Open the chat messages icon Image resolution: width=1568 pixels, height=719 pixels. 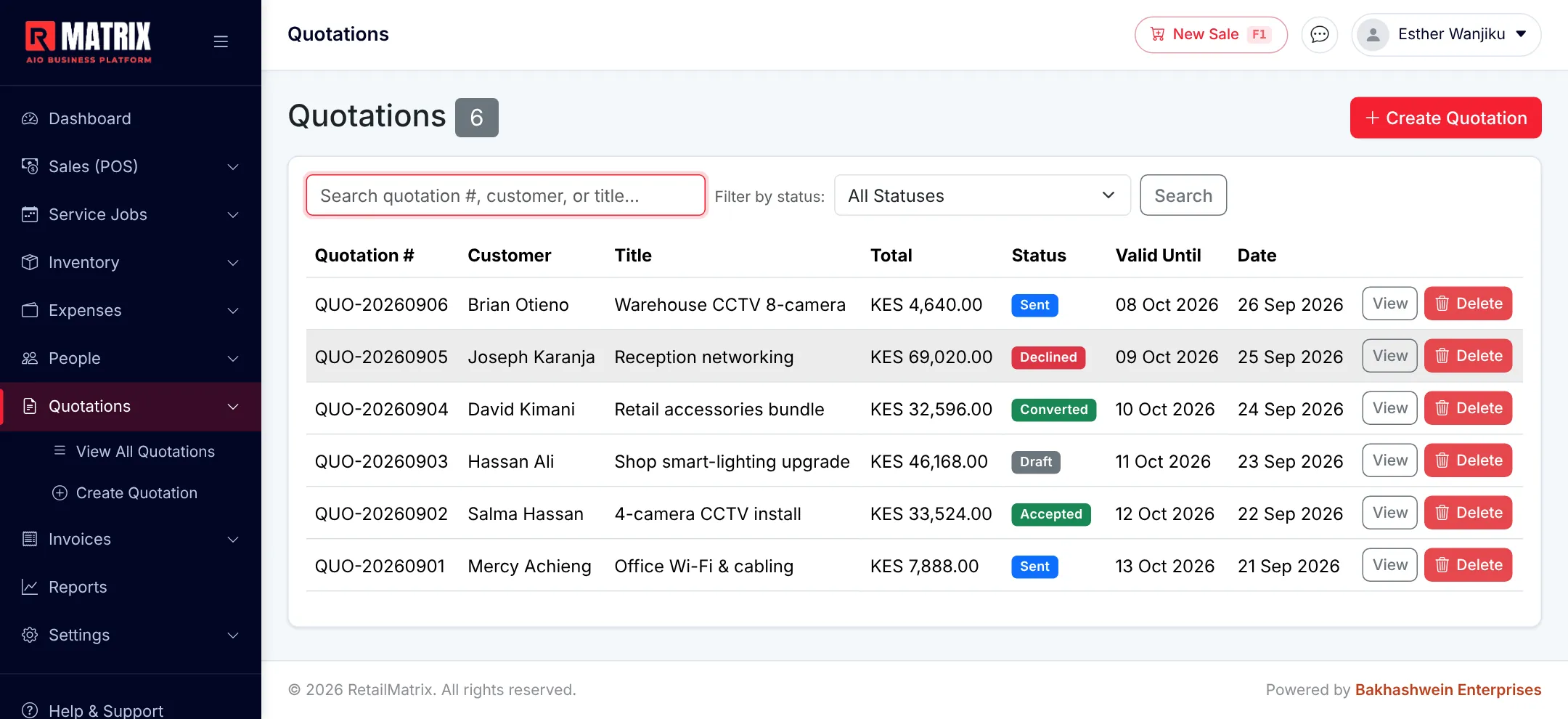1320,34
